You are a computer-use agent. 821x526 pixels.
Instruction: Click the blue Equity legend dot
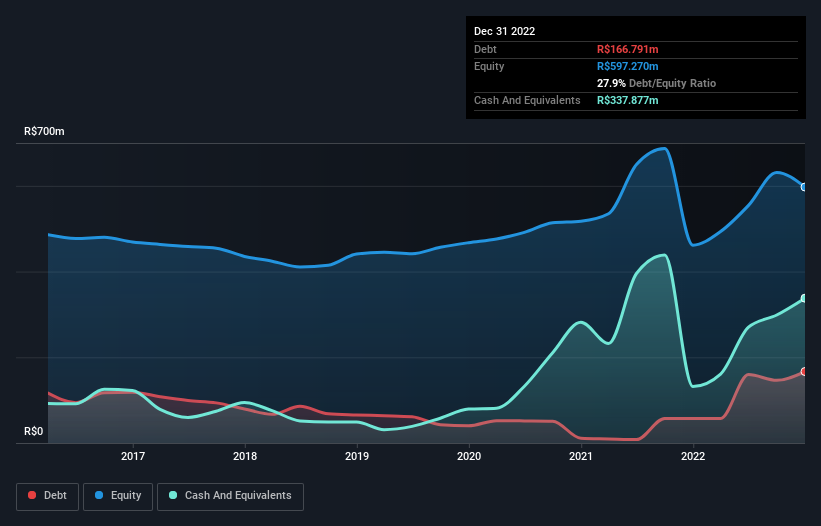99,495
